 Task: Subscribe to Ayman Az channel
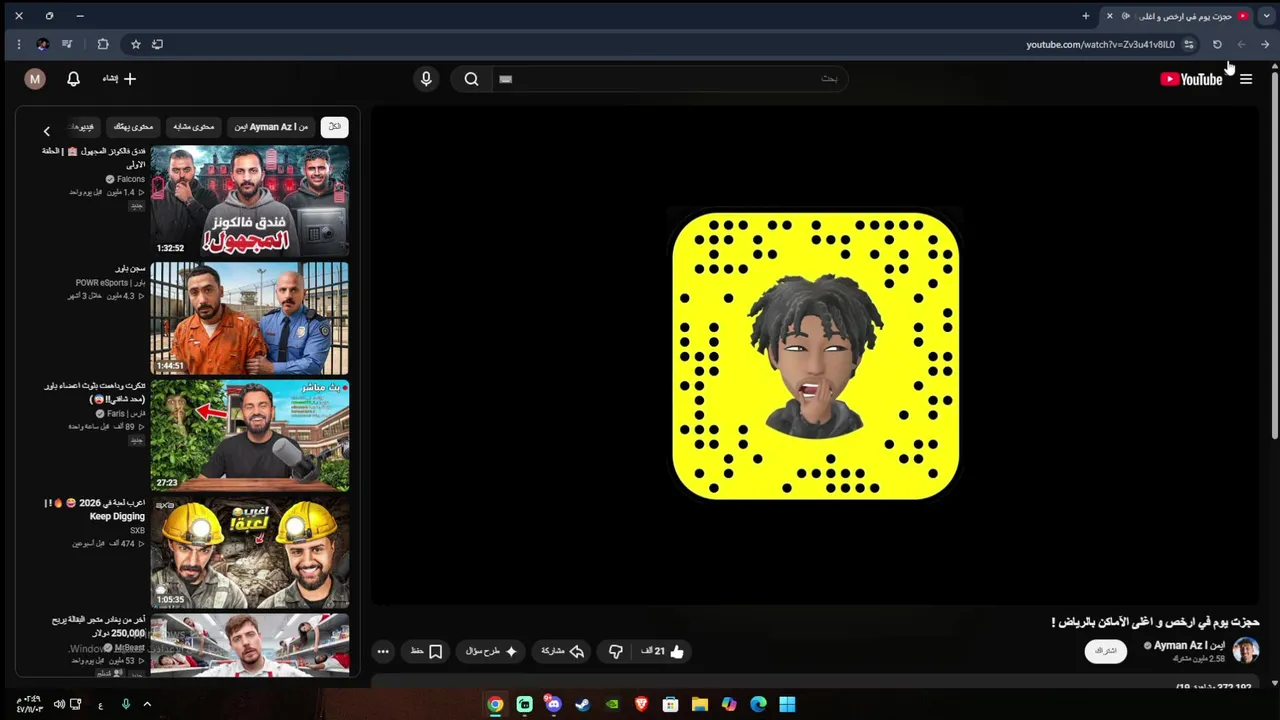pos(1106,651)
